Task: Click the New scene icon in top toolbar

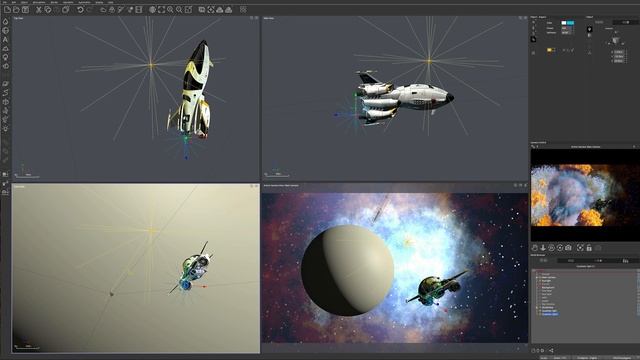Action: click(x=7, y=9)
